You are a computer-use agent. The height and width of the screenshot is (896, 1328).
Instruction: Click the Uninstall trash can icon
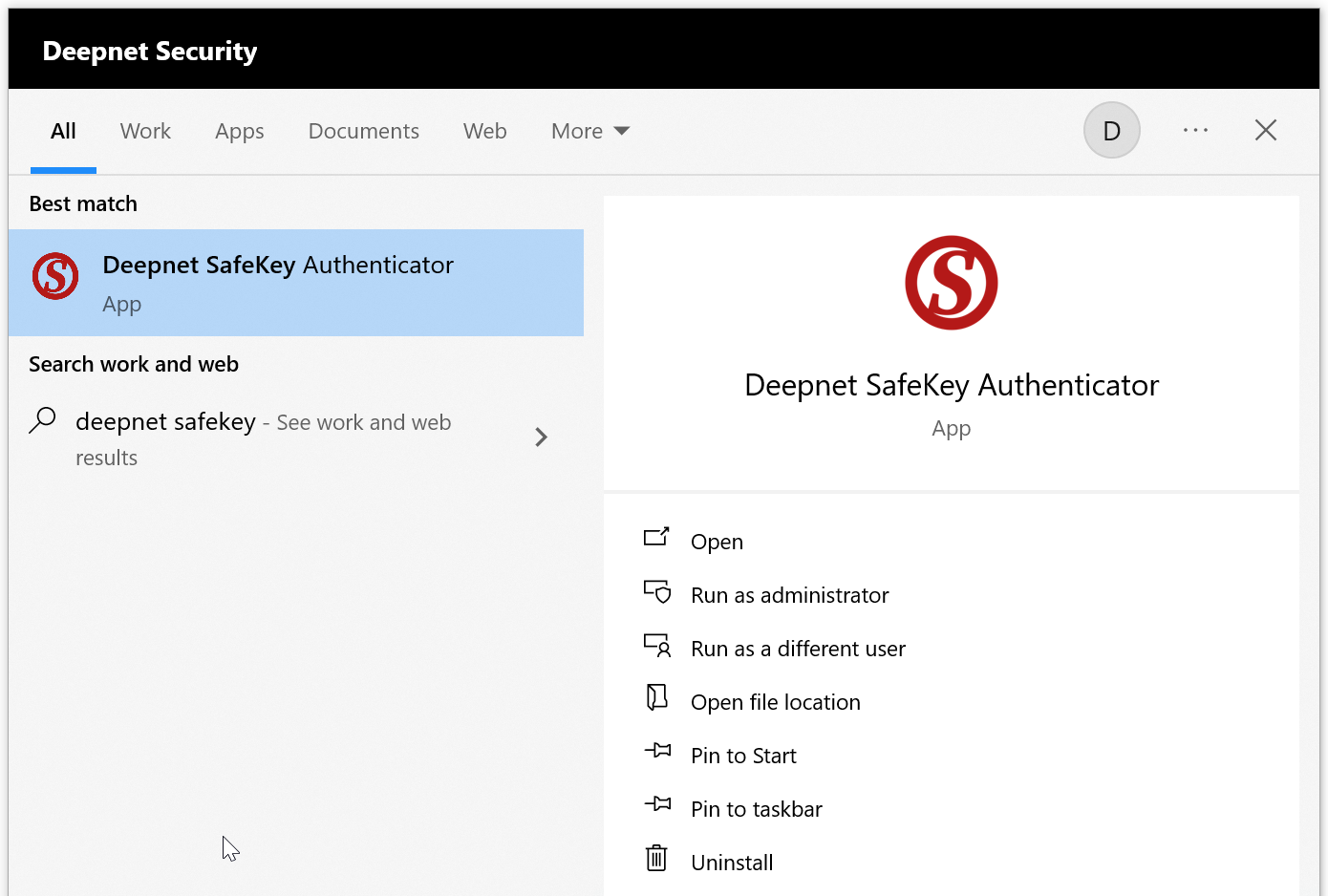point(656,859)
